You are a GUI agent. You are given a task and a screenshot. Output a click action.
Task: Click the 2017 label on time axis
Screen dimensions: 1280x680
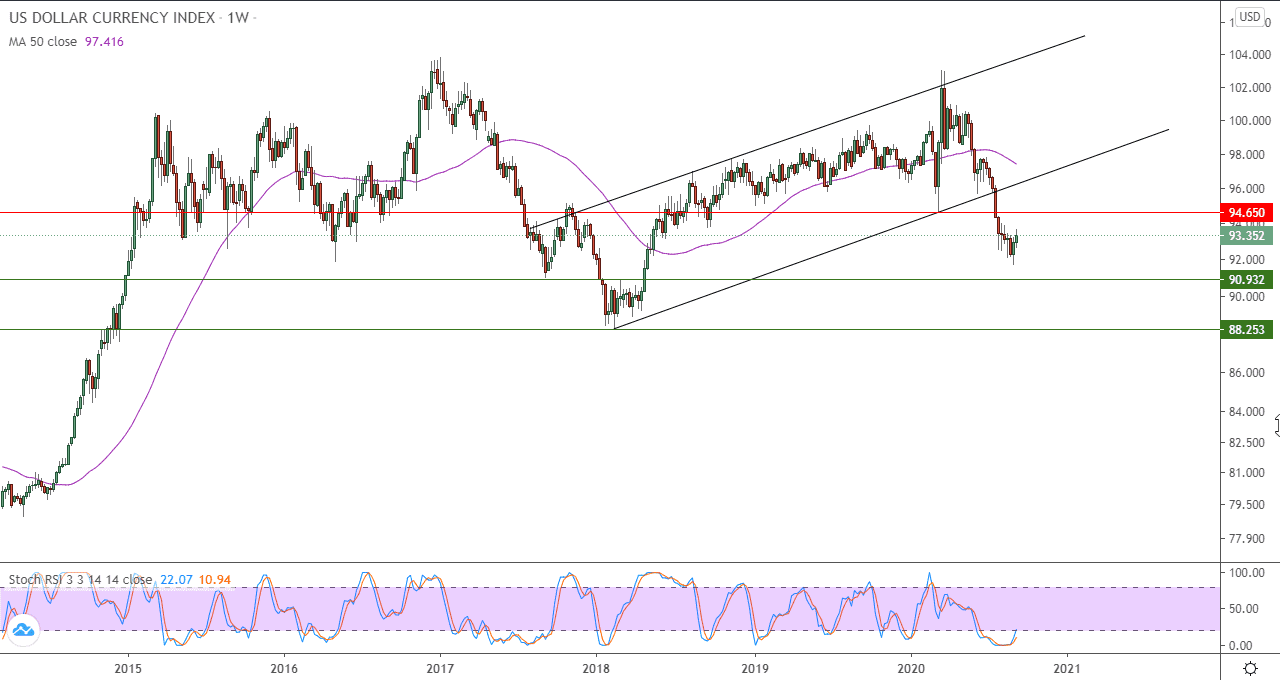440,668
